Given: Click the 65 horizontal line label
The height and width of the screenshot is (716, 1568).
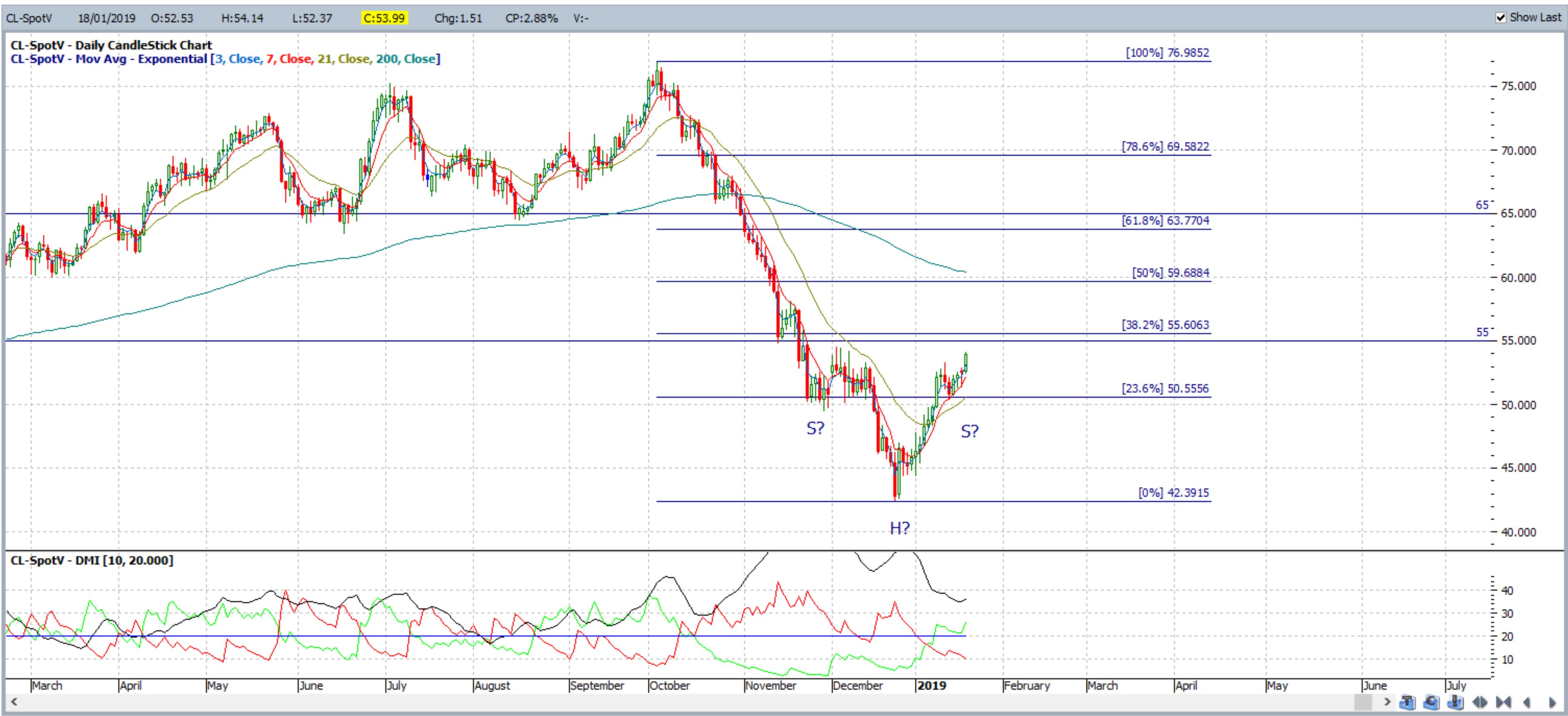Looking at the screenshot, I should [1482, 205].
